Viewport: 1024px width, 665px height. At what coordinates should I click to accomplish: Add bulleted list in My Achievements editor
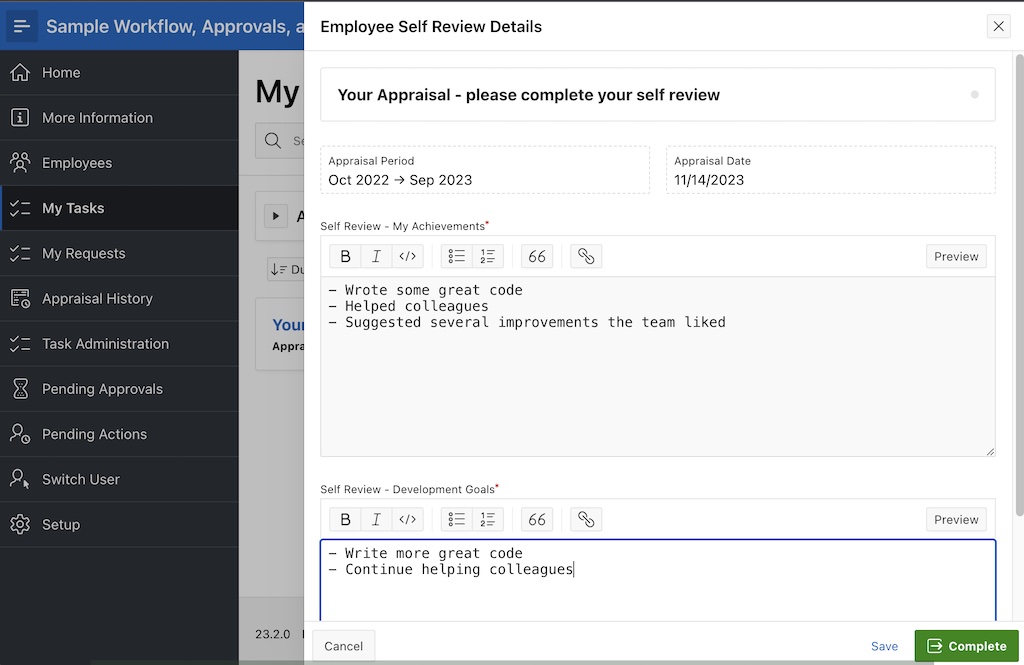(457, 257)
